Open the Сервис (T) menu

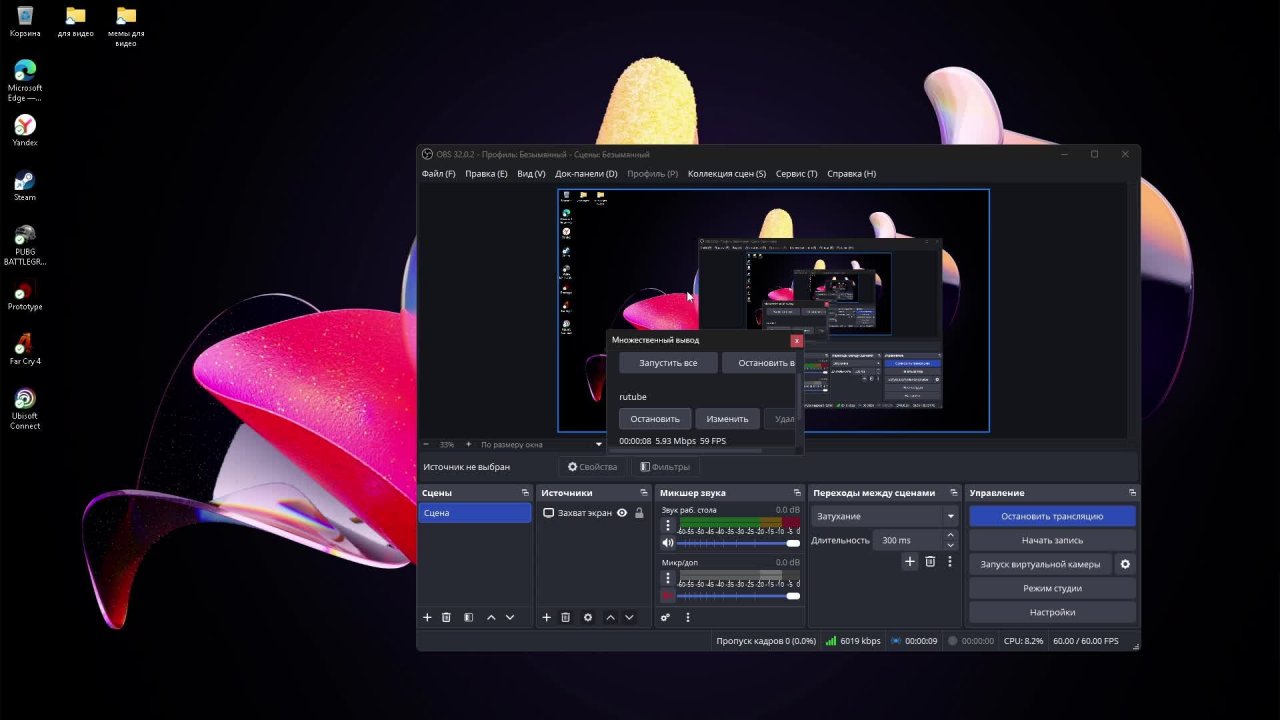coord(796,174)
